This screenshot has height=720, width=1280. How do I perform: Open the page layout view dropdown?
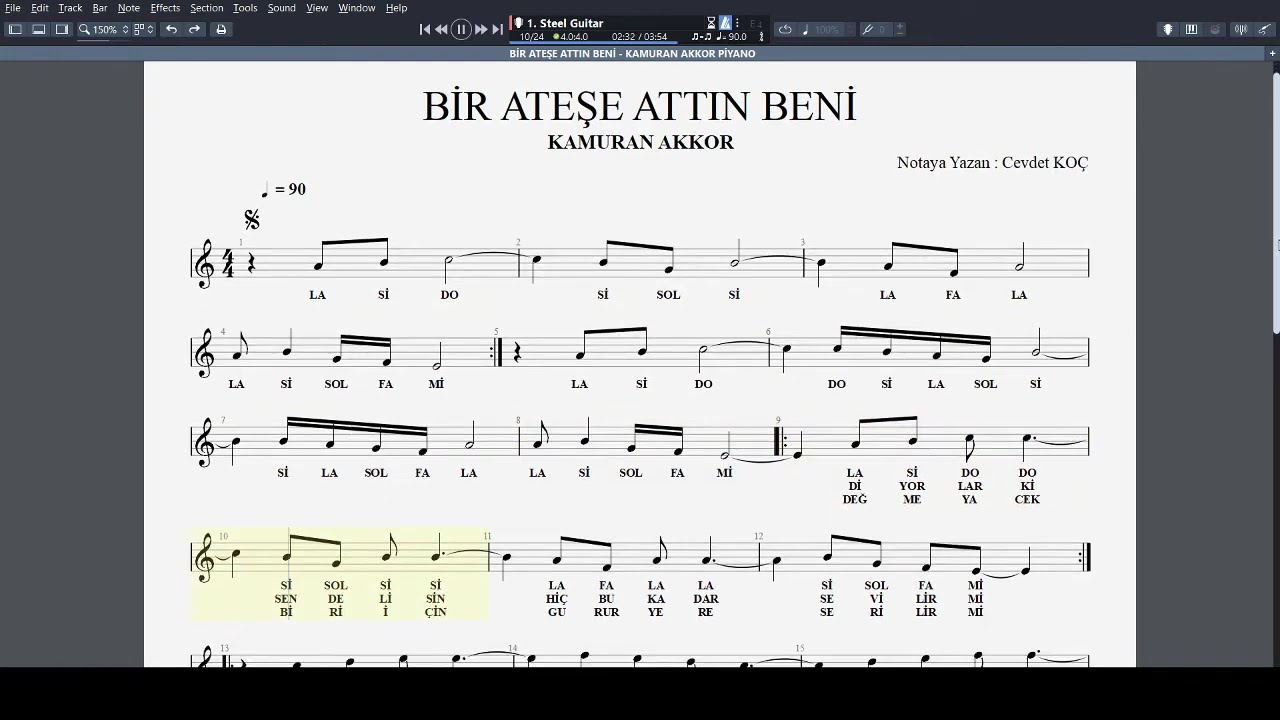point(143,29)
